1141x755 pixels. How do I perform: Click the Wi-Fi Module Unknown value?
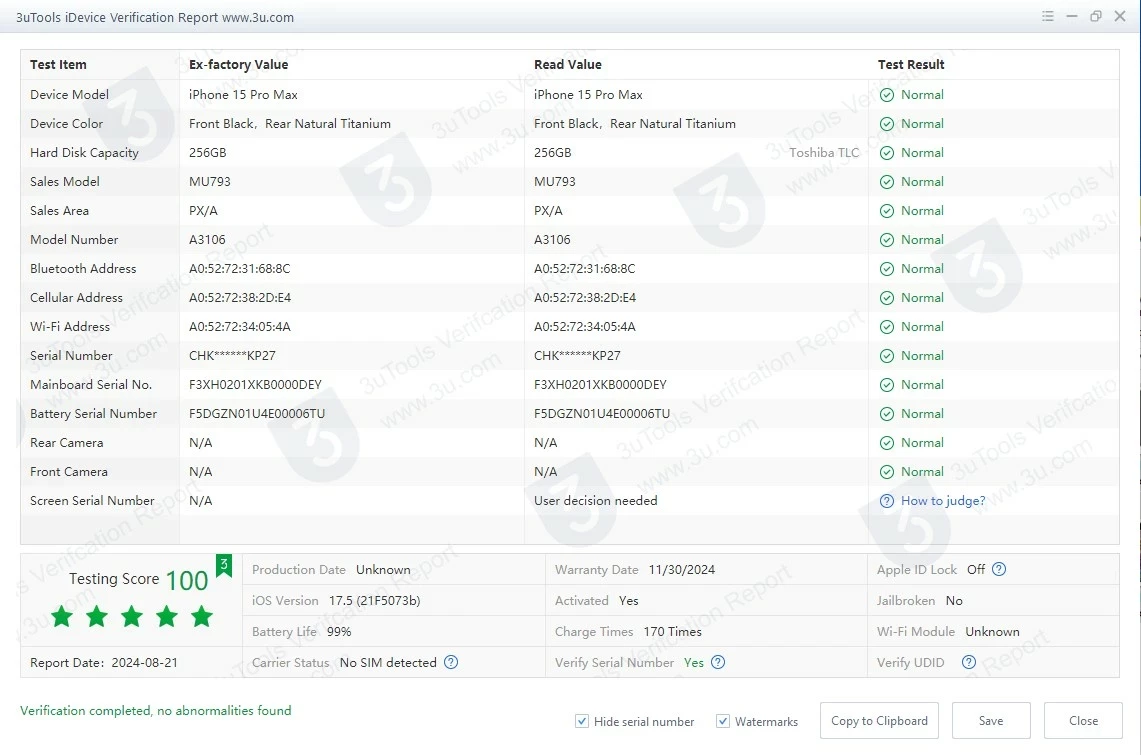(993, 632)
